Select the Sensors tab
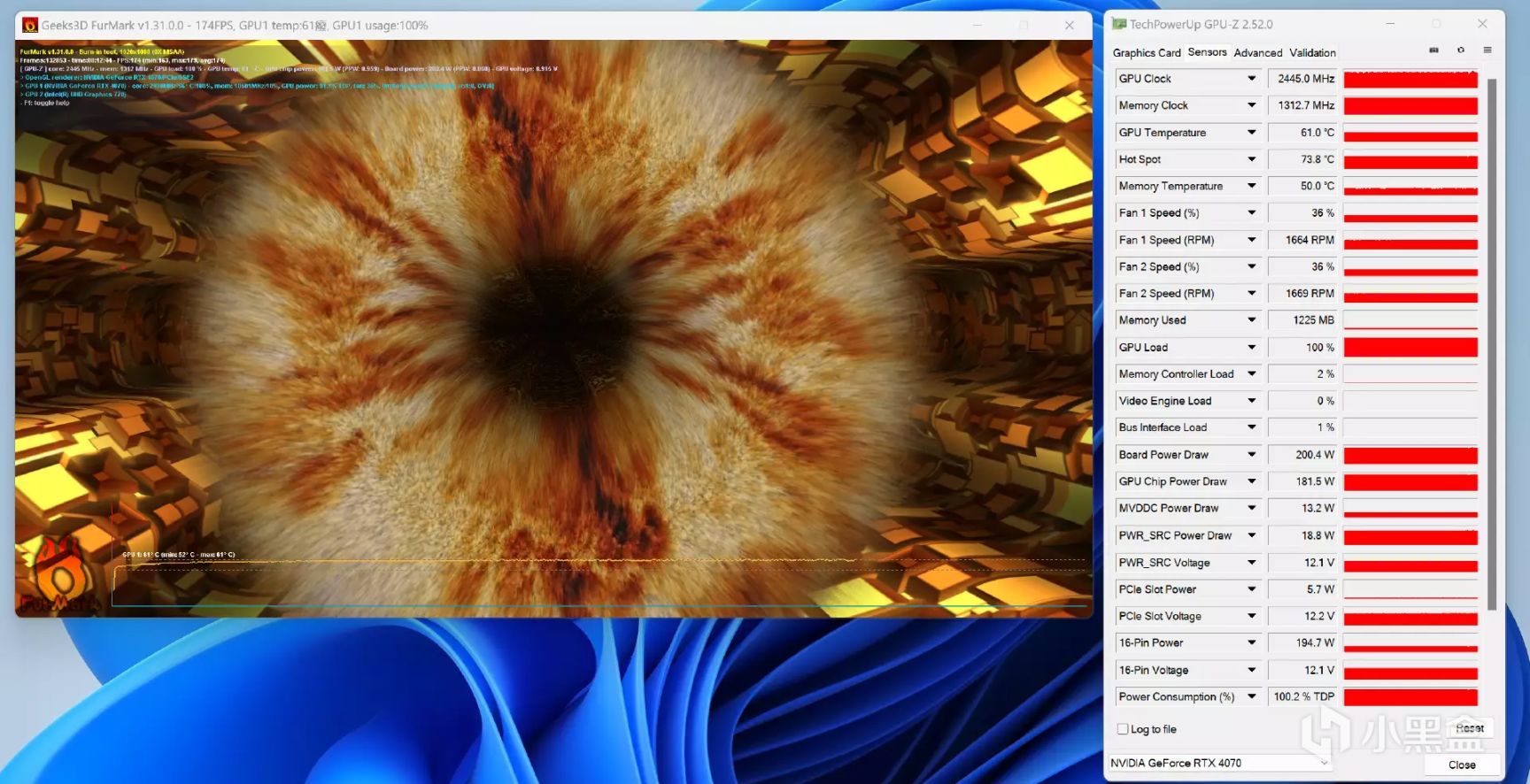The width and height of the screenshot is (1530, 784). click(x=1207, y=52)
